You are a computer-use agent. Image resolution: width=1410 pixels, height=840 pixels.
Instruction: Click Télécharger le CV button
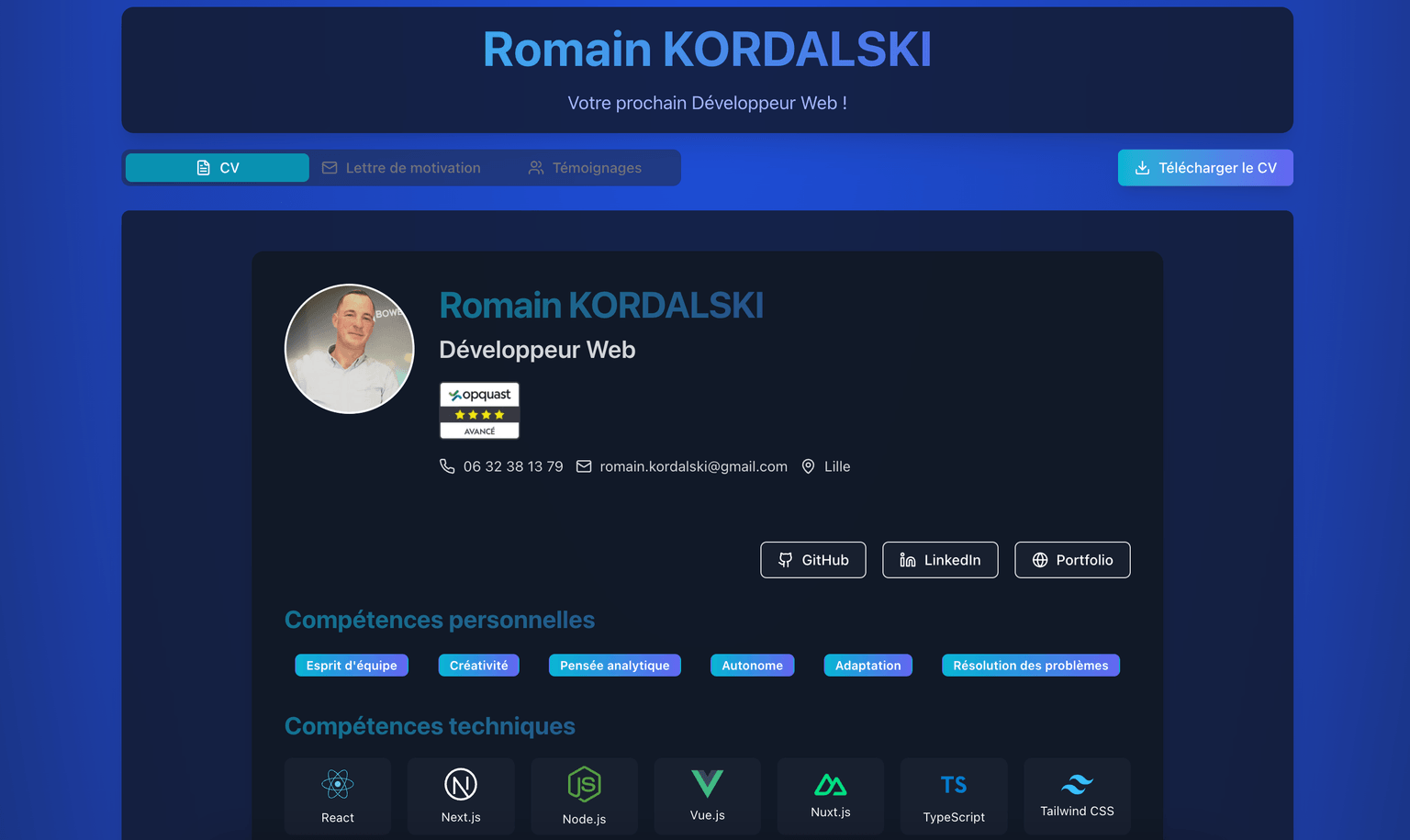pyautogui.click(x=1205, y=168)
